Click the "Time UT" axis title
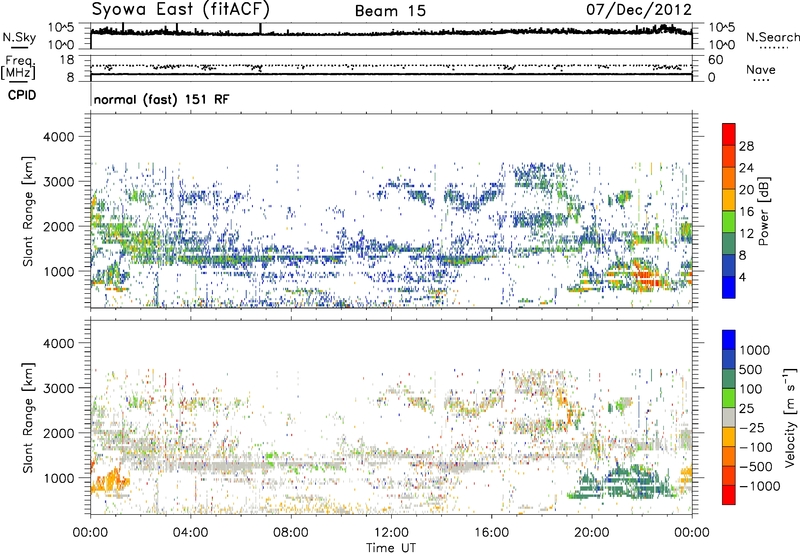 click(391, 548)
